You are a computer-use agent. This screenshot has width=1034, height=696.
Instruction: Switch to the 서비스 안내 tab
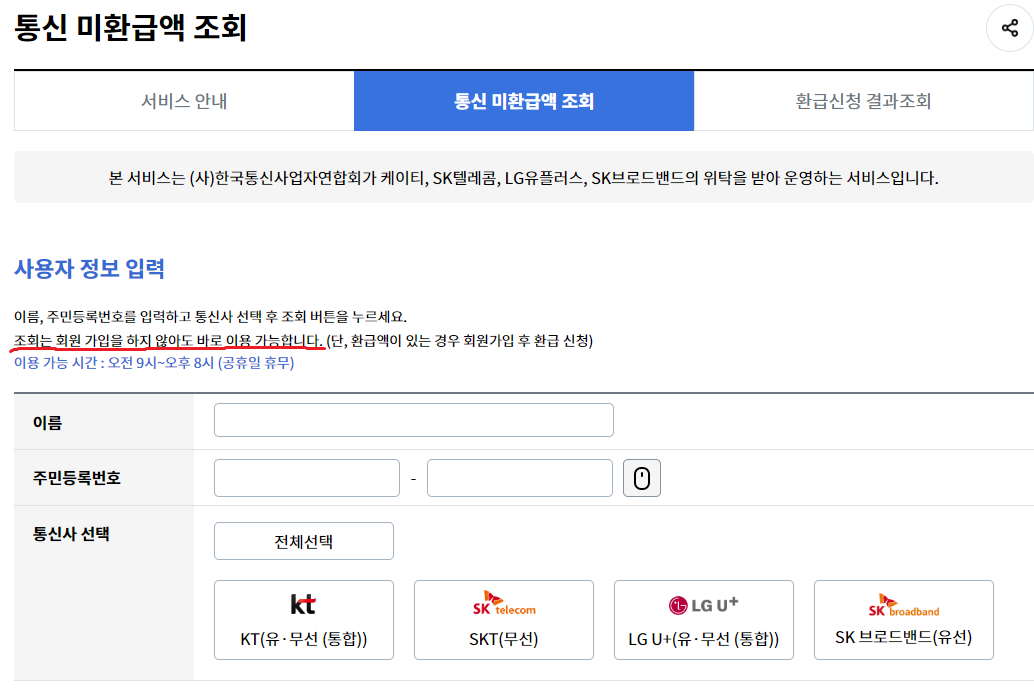183,101
